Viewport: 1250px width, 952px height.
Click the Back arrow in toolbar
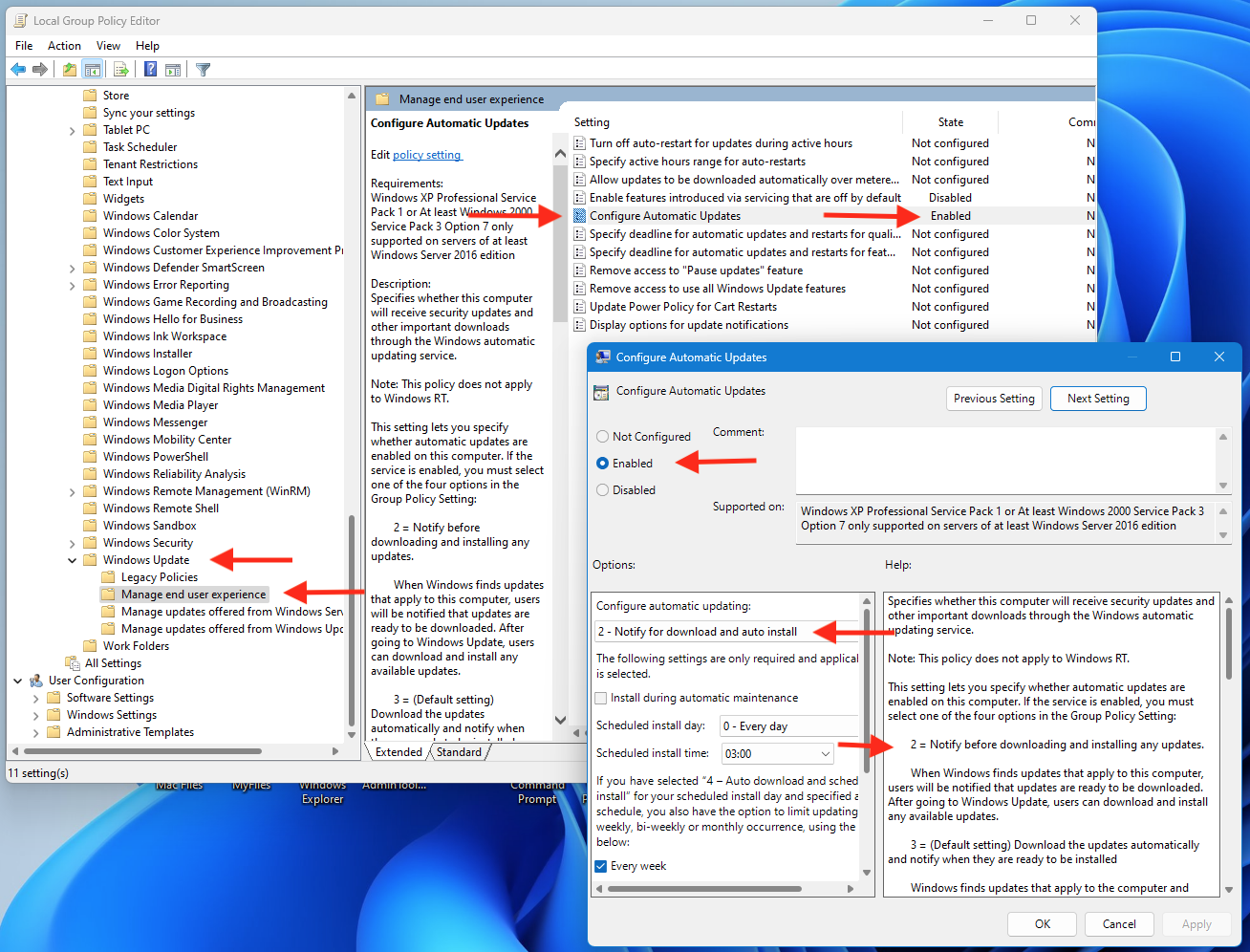pos(18,69)
